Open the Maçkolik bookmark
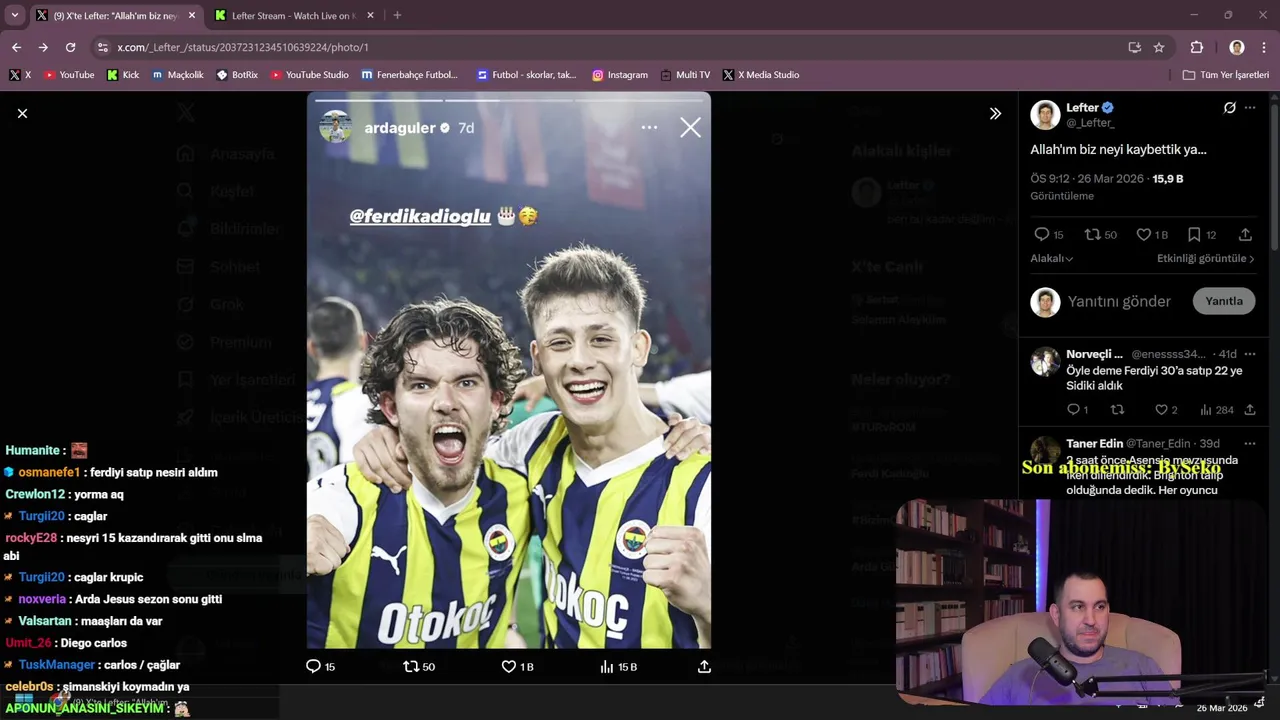This screenshot has width=1280, height=720. 178,75
